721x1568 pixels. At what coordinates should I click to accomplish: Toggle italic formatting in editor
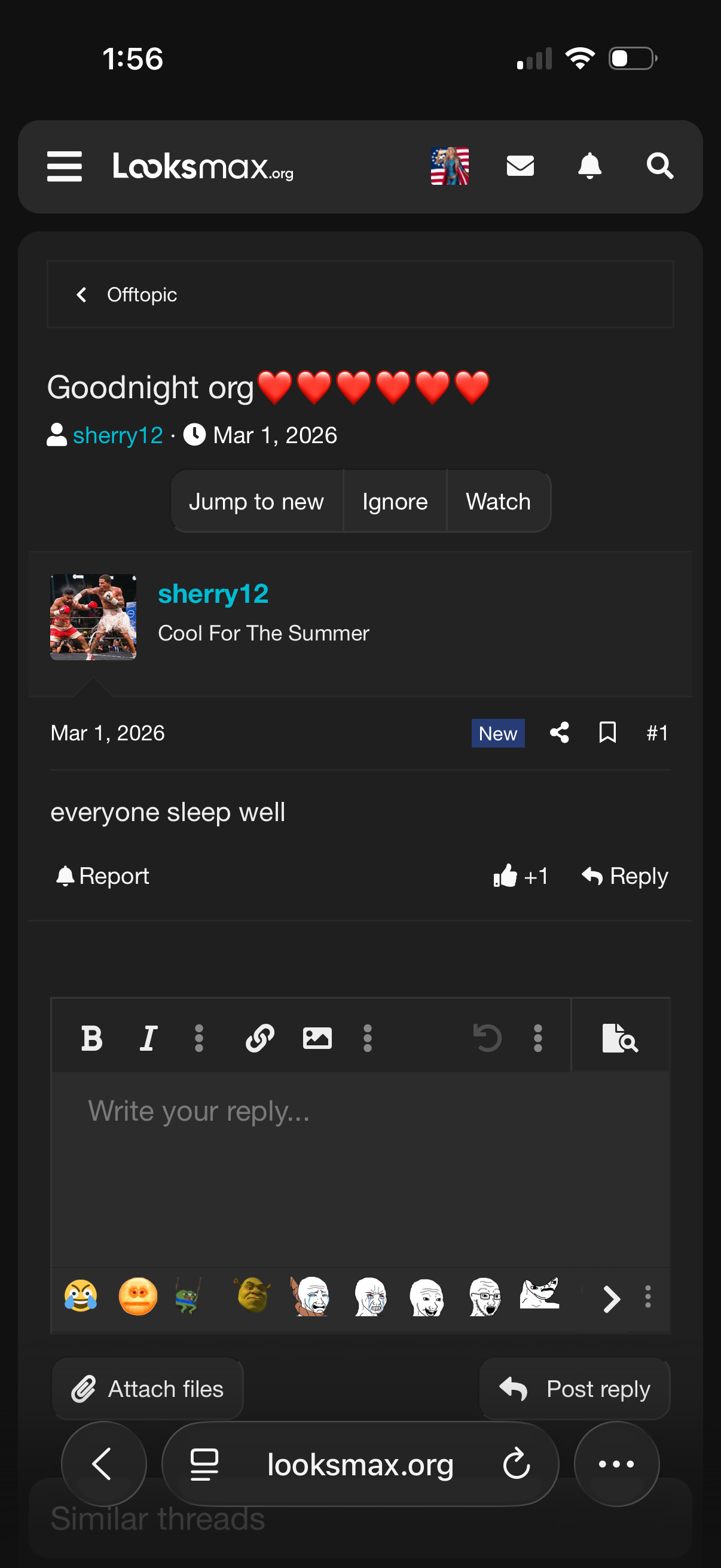pos(148,1038)
